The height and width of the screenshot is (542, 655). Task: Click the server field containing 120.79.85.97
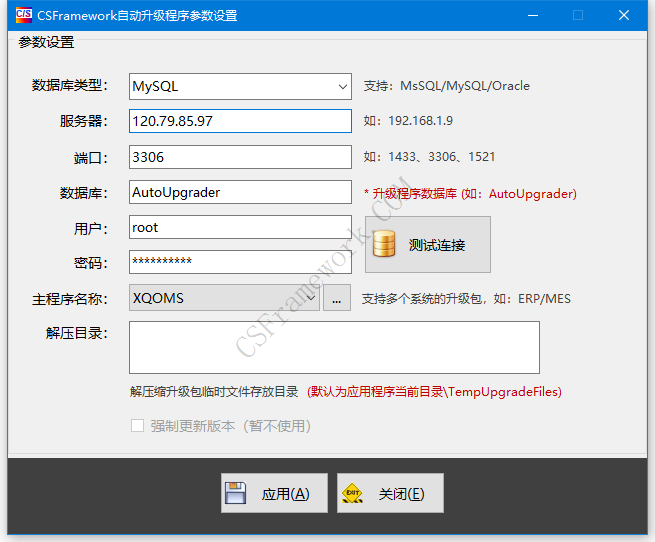240,121
